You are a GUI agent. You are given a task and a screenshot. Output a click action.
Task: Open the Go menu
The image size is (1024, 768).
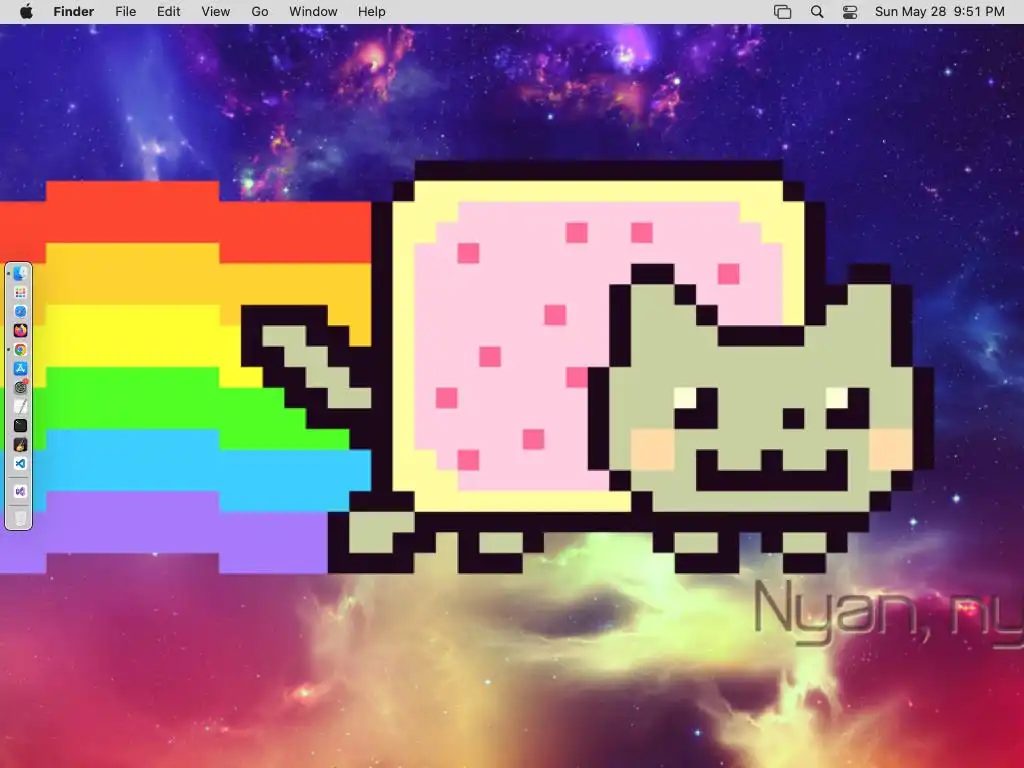tap(260, 12)
